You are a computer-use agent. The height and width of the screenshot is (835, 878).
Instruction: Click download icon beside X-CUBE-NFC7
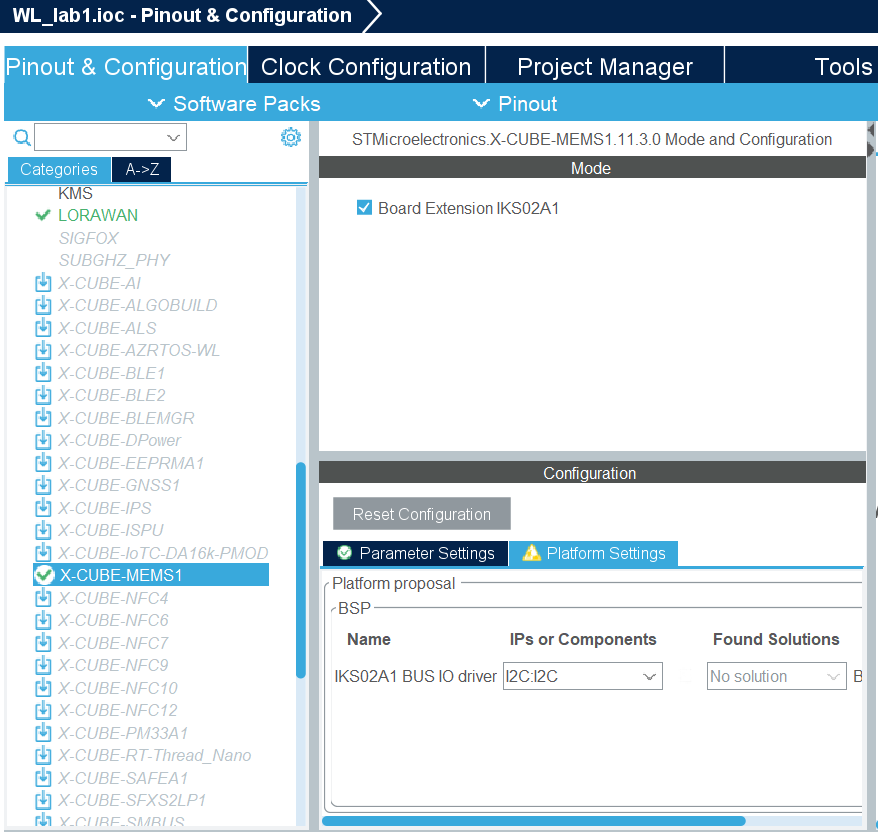(43, 643)
